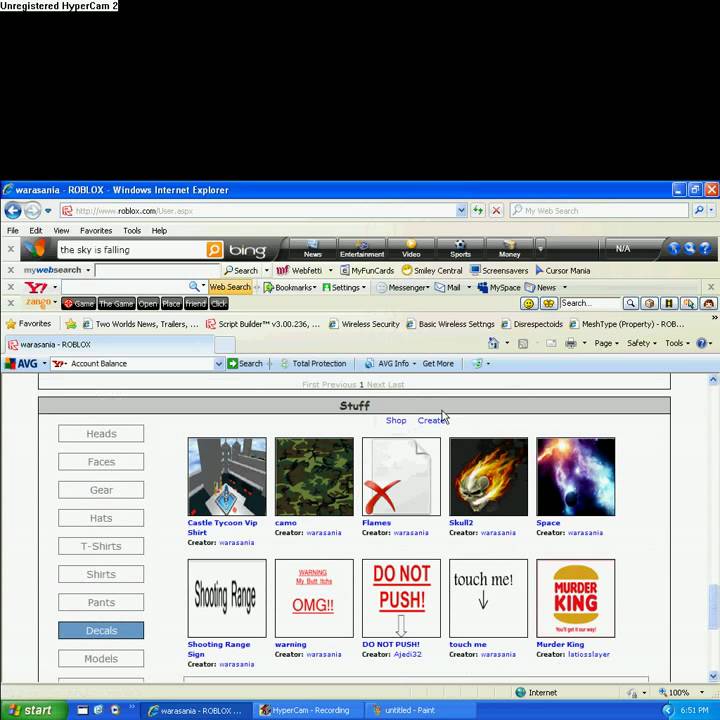Click the Zango toolbar search magnifier icon
The image size is (720, 720).
[631, 304]
